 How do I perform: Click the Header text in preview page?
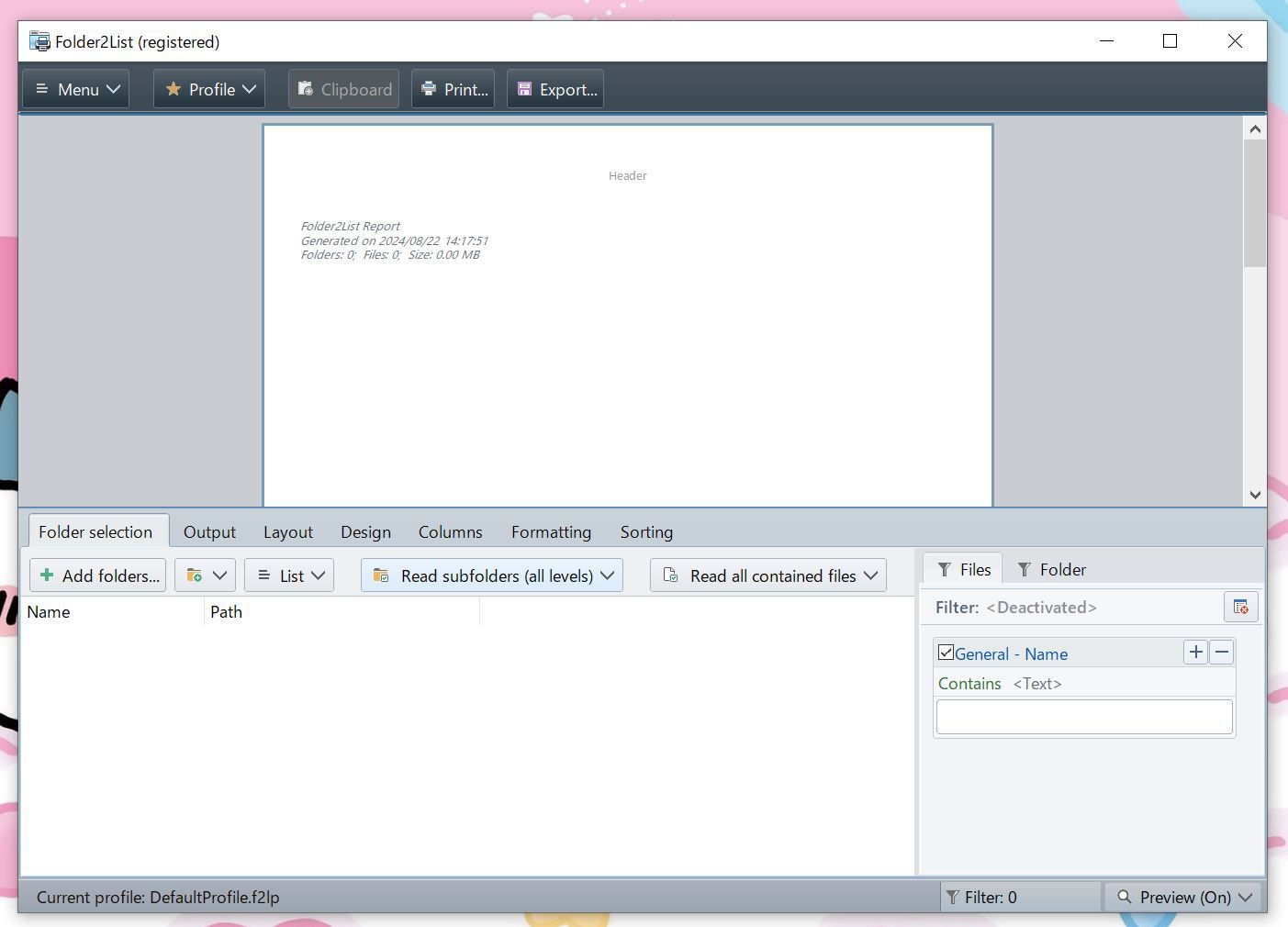point(628,175)
